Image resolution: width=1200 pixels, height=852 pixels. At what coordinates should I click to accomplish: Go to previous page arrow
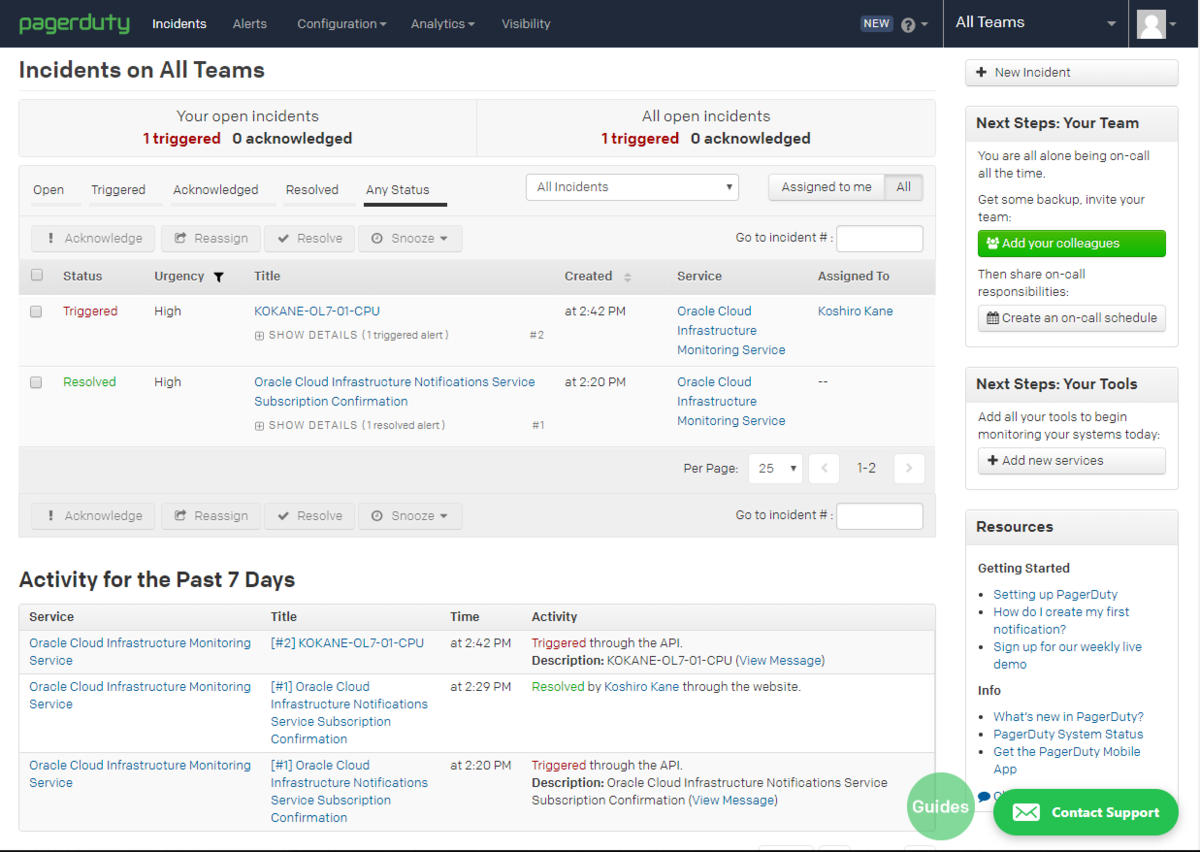point(824,468)
